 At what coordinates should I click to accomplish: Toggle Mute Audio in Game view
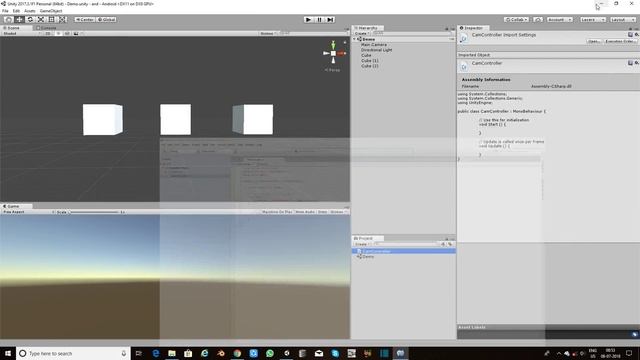pos(305,212)
